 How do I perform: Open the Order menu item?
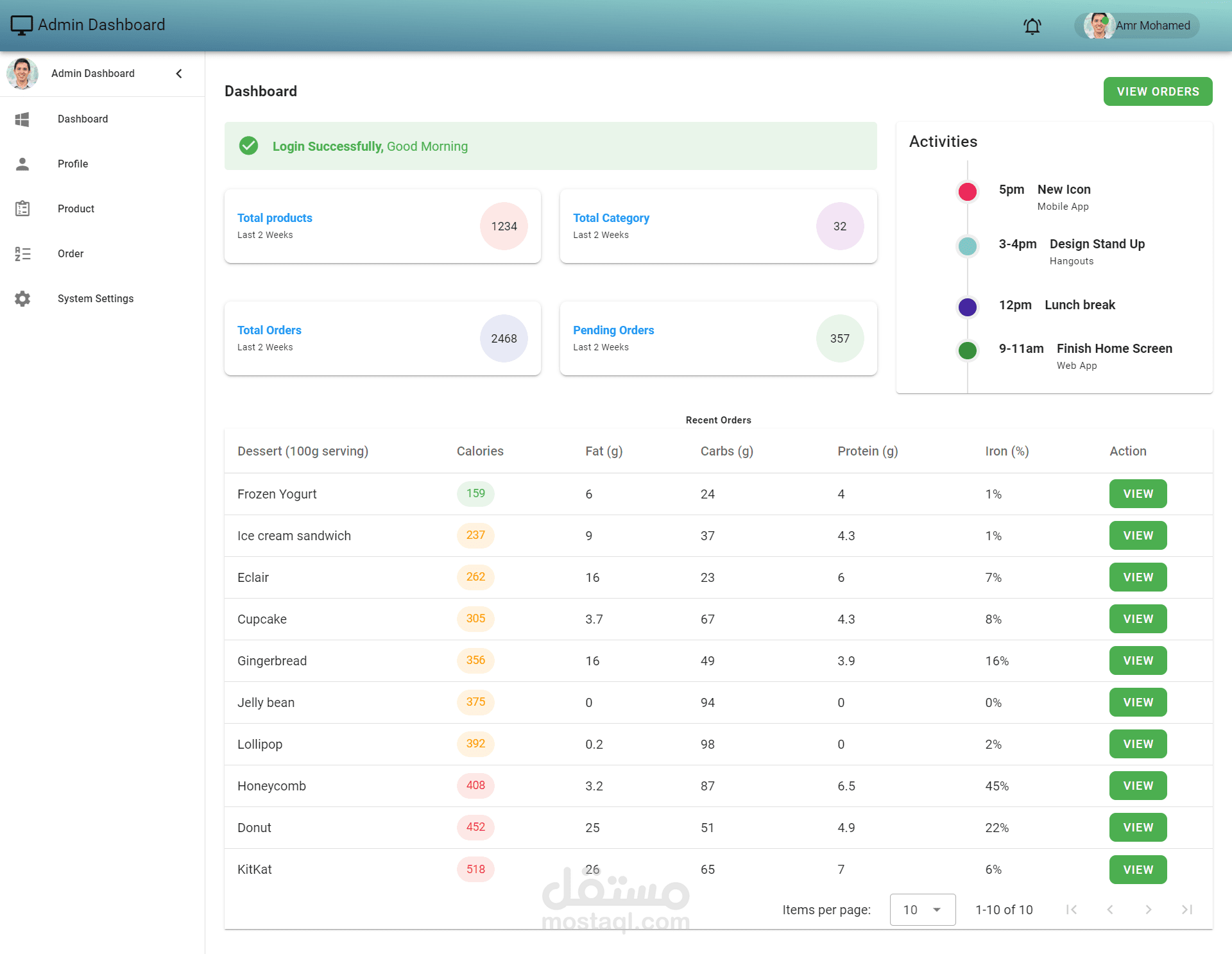[71, 254]
